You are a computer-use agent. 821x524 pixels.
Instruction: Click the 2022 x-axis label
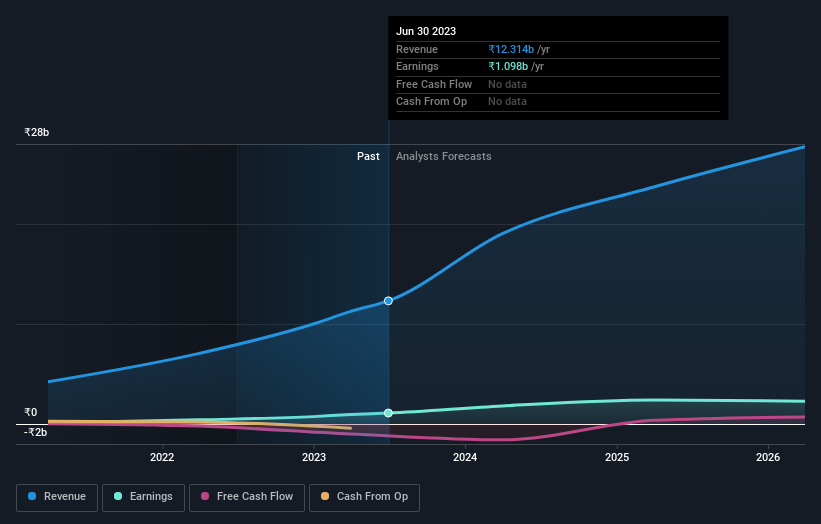pyautogui.click(x=162, y=457)
